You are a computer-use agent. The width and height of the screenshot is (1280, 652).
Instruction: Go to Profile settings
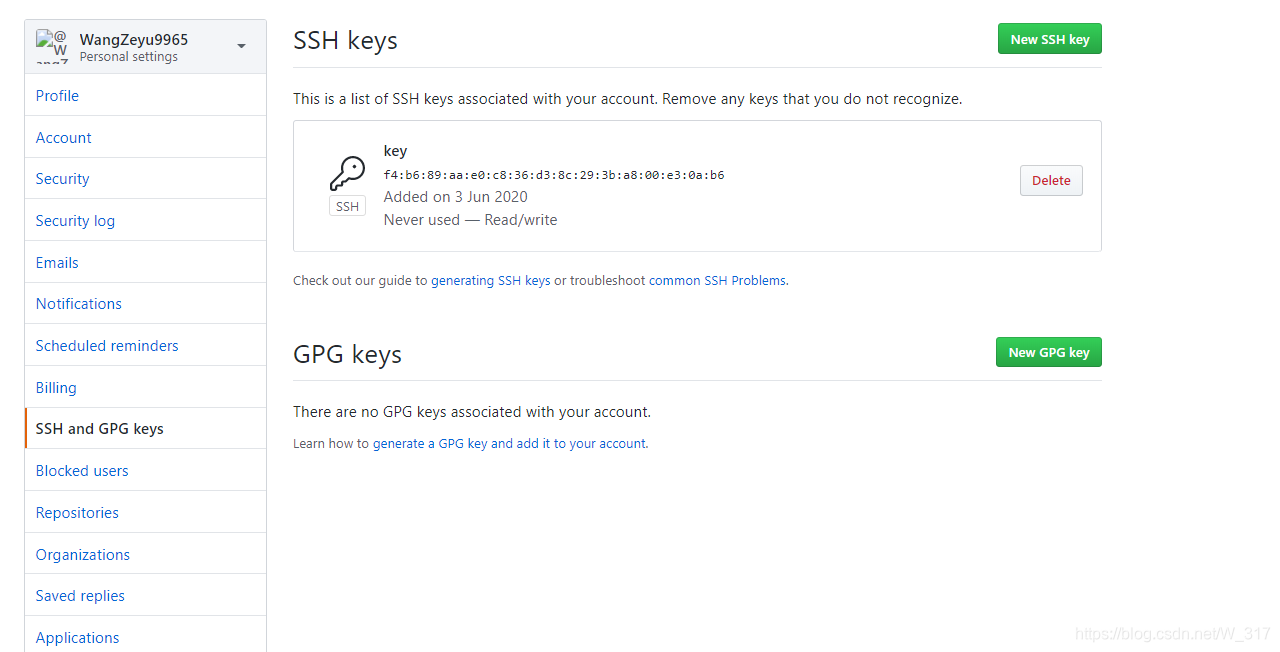(x=57, y=95)
